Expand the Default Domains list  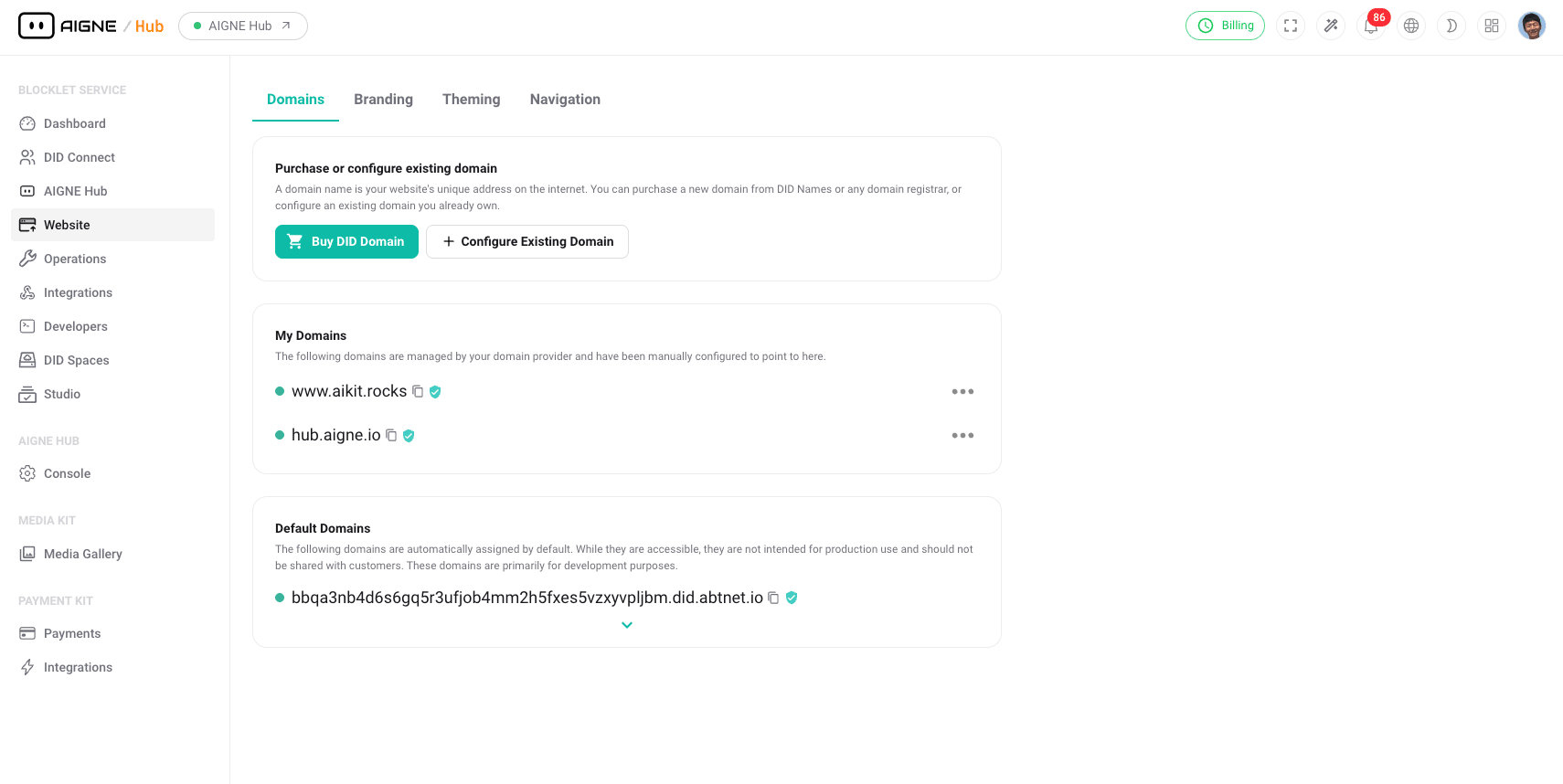[x=626, y=625]
